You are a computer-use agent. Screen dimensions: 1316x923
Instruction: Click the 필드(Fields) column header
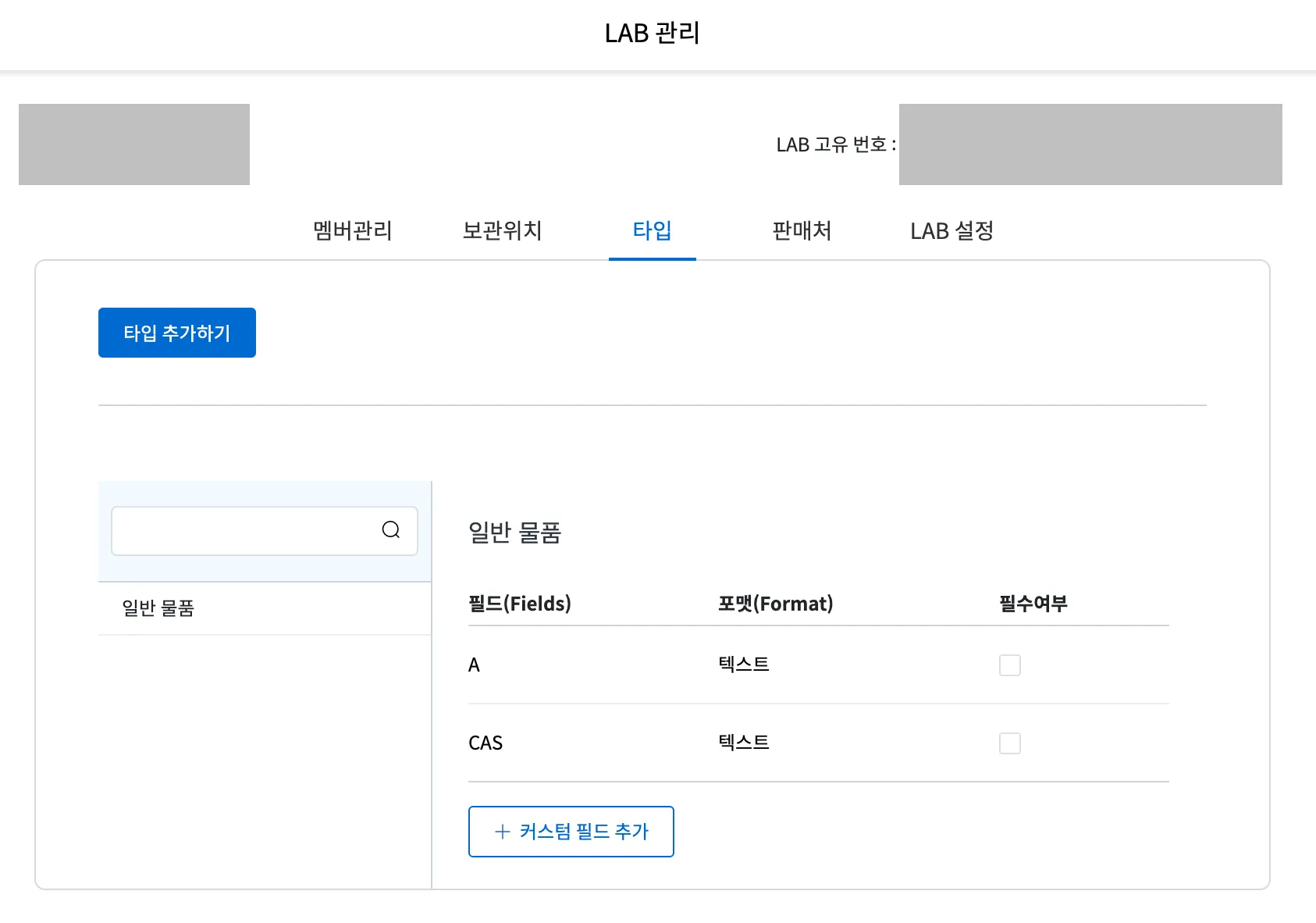[x=519, y=604]
